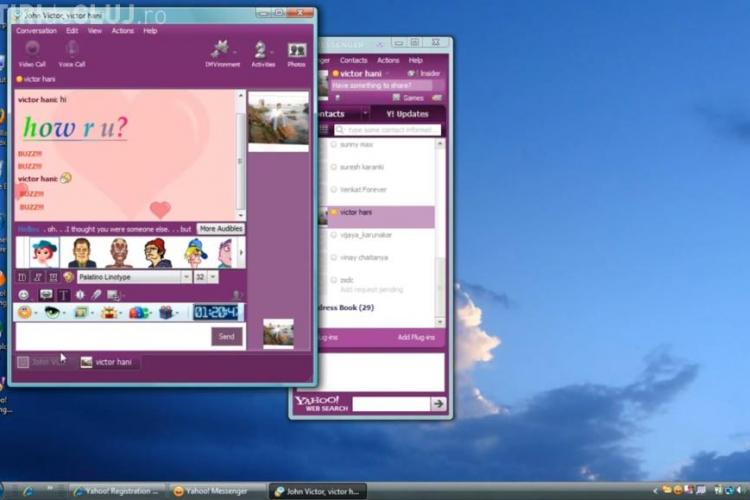Screen dimensions: 750x500
Task: Open the Photos sharing icon
Action: click(296, 52)
